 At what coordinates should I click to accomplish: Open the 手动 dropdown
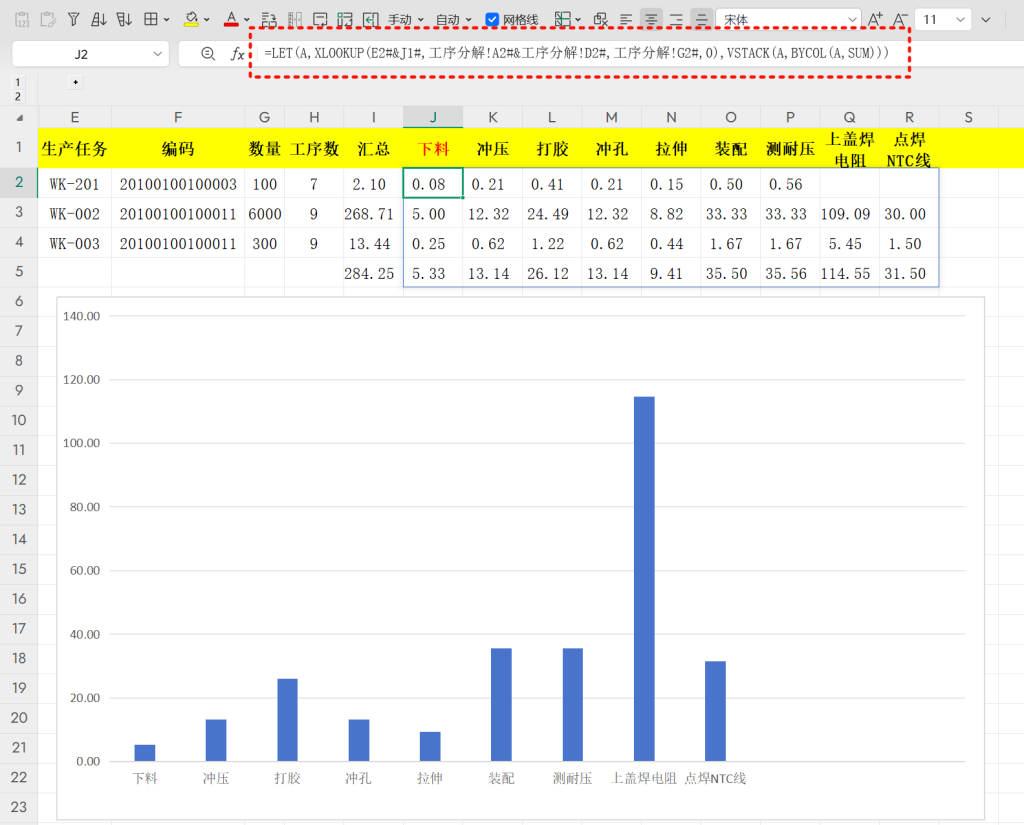click(x=406, y=20)
